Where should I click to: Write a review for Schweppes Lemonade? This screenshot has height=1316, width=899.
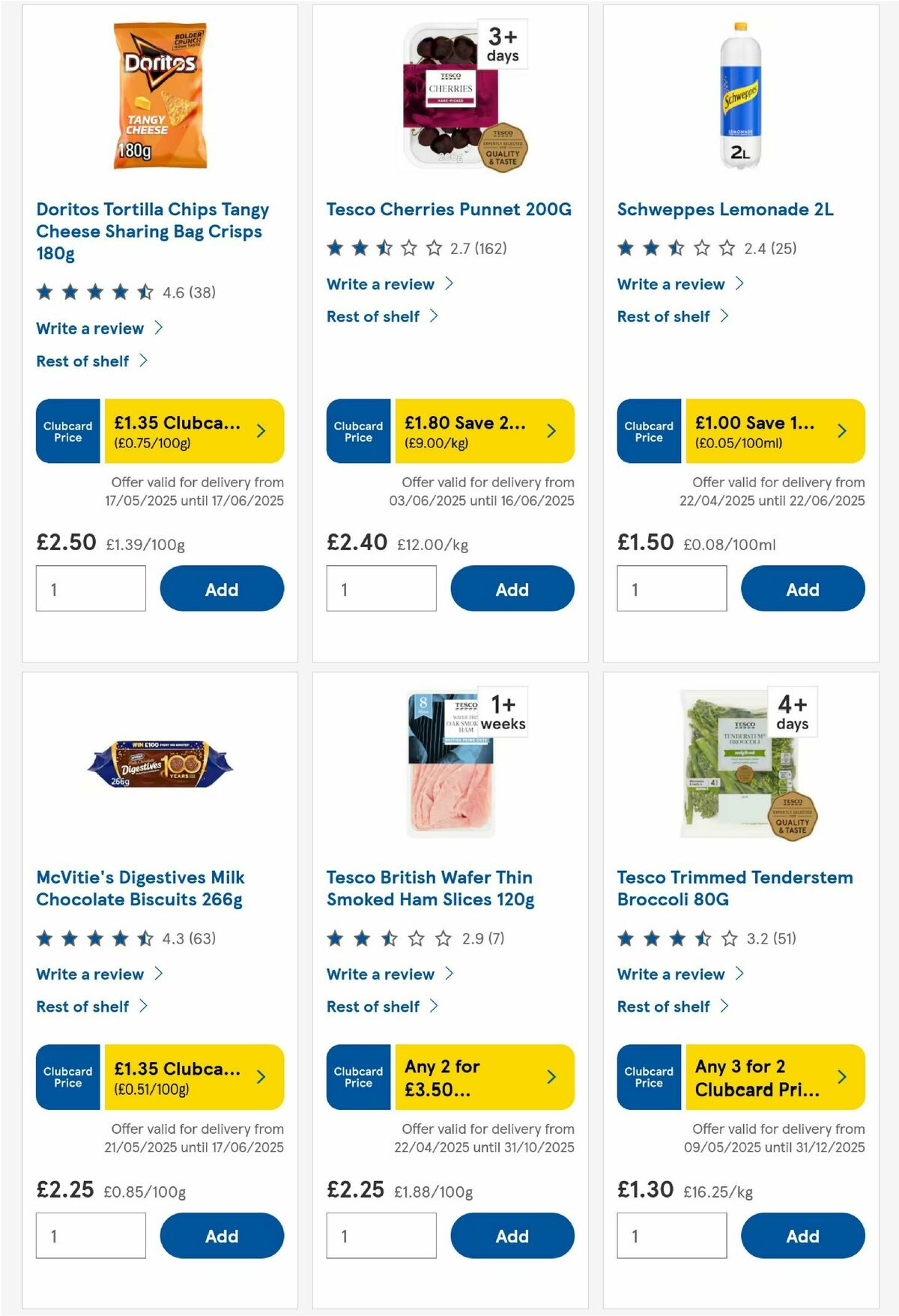[671, 284]
